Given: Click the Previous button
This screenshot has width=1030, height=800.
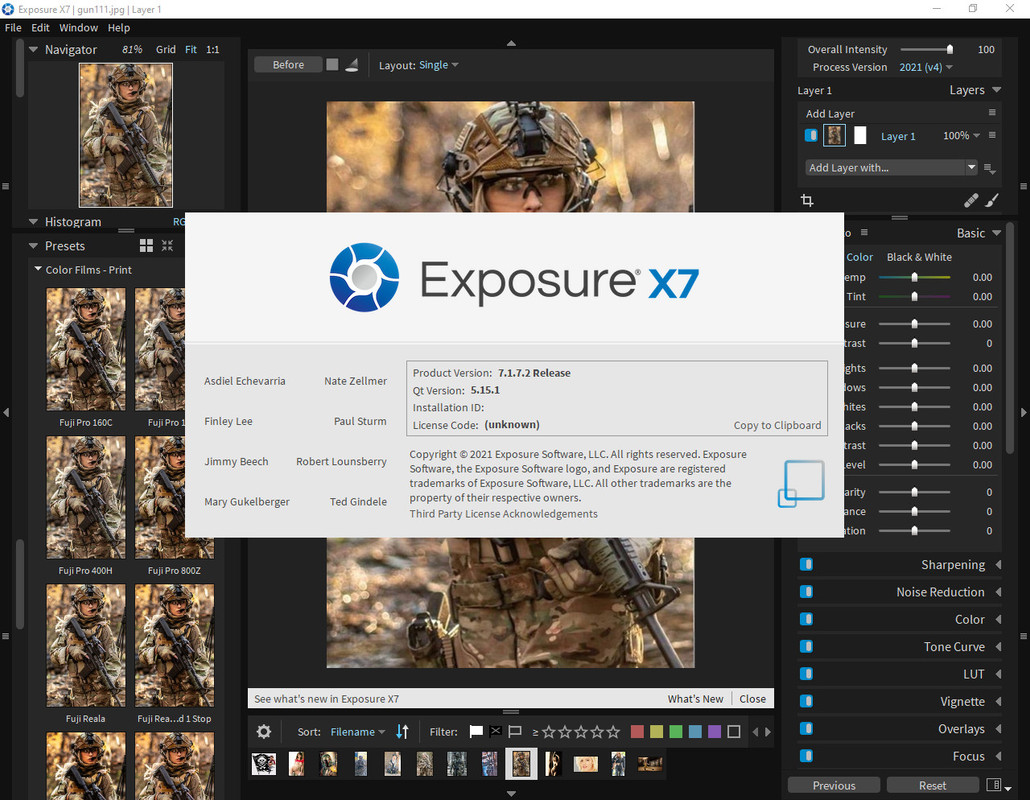Looking at the screenshot, I should [x=834, y=786].
